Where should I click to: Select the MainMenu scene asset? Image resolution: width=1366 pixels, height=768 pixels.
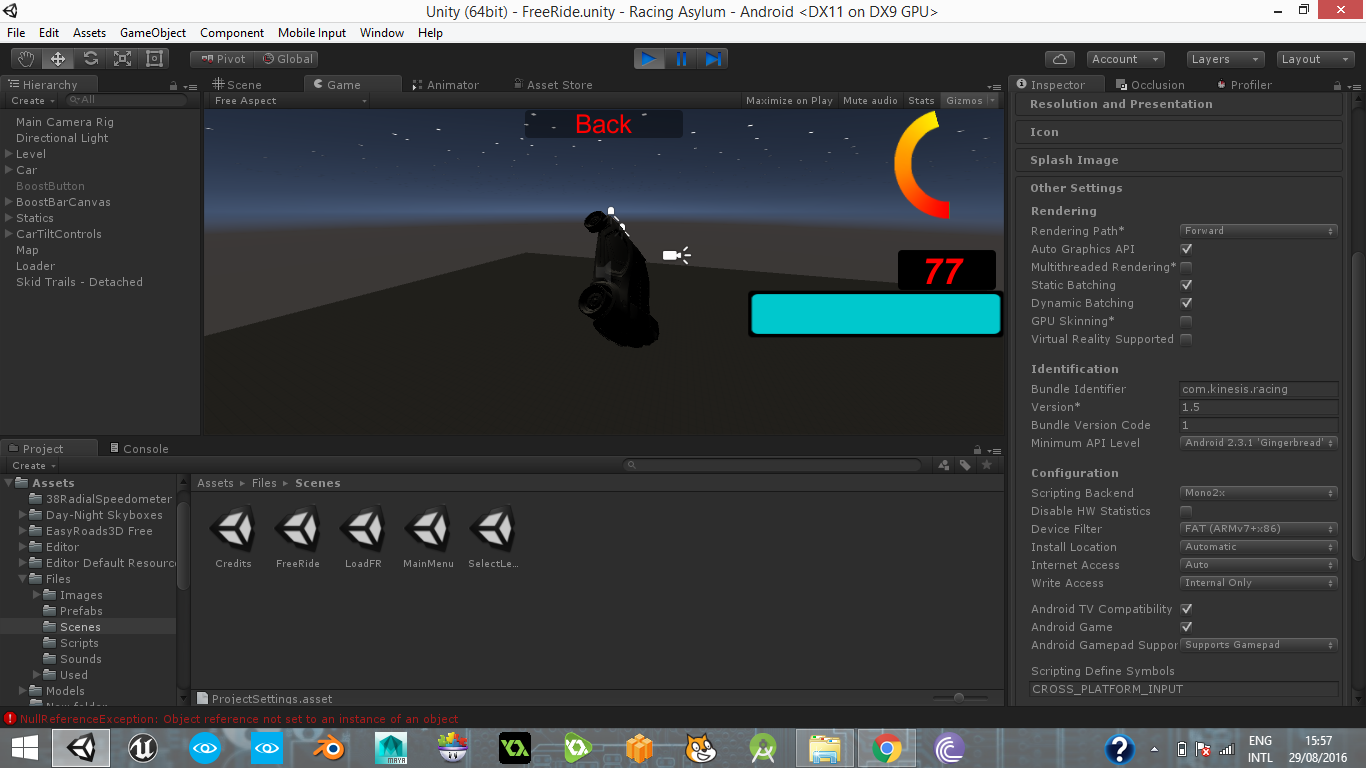(428, 538)
